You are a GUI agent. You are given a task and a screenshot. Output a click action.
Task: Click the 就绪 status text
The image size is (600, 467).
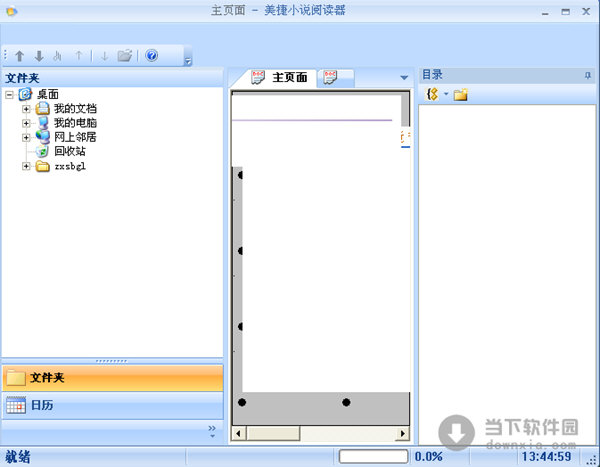click(18, 457)
